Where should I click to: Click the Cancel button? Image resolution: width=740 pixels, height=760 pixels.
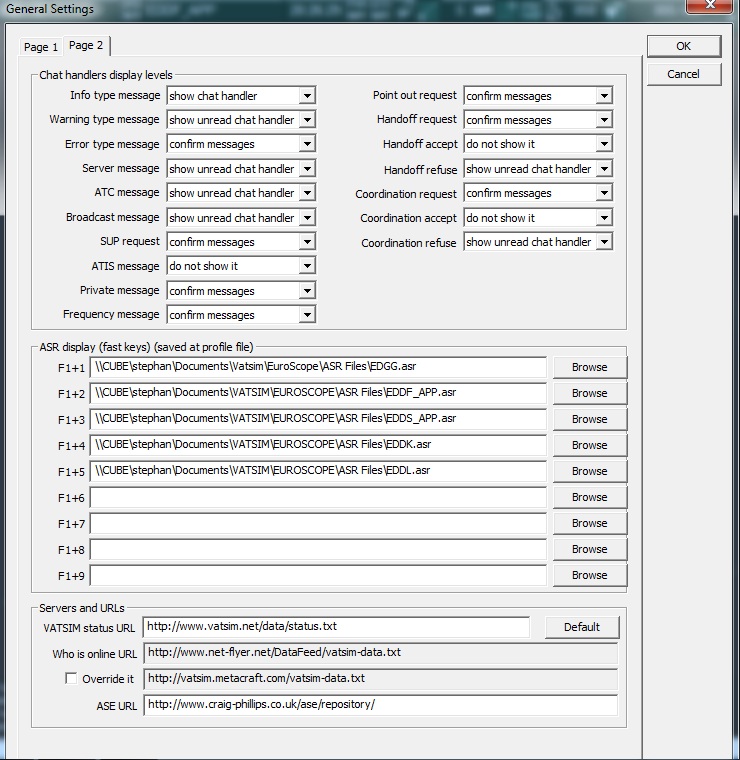[x=683, y=74]
